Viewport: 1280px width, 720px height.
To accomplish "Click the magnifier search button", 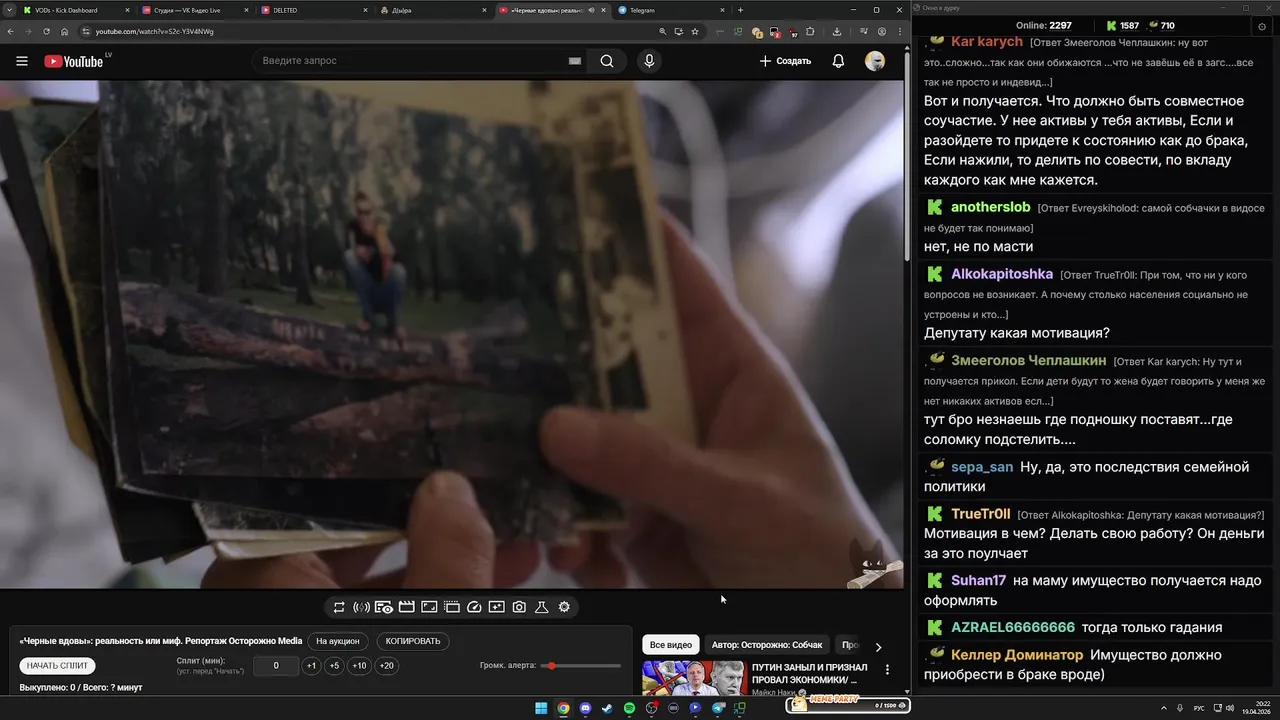I will [x=607, y=61].
